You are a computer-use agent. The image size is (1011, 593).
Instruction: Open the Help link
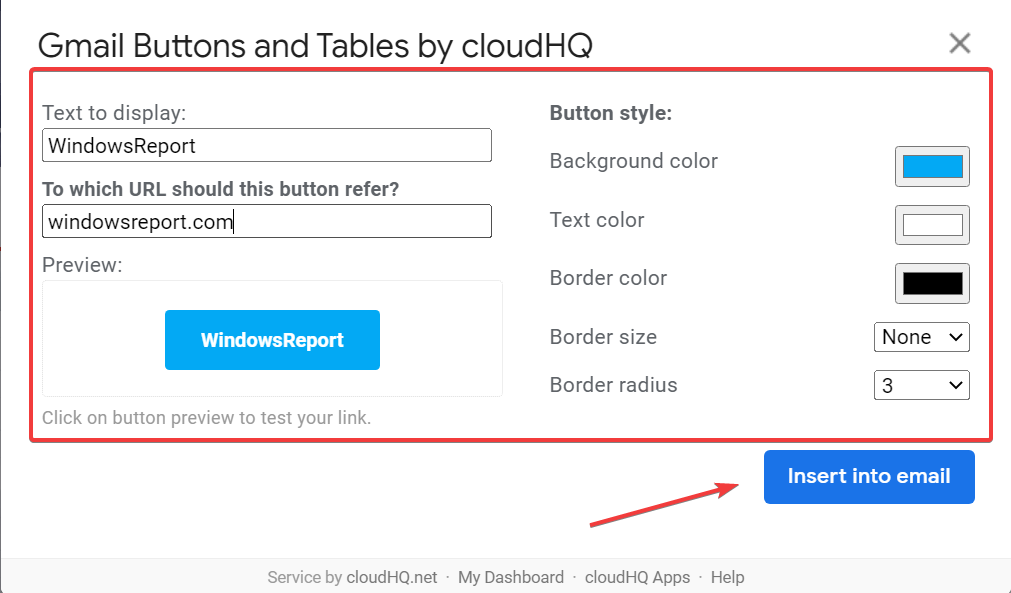pos(727,577)
